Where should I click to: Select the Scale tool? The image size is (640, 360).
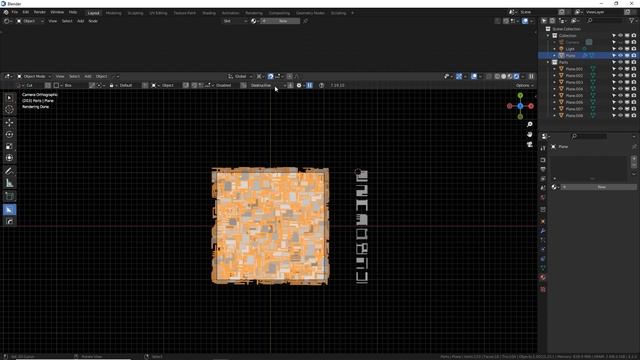pos(9,146)
